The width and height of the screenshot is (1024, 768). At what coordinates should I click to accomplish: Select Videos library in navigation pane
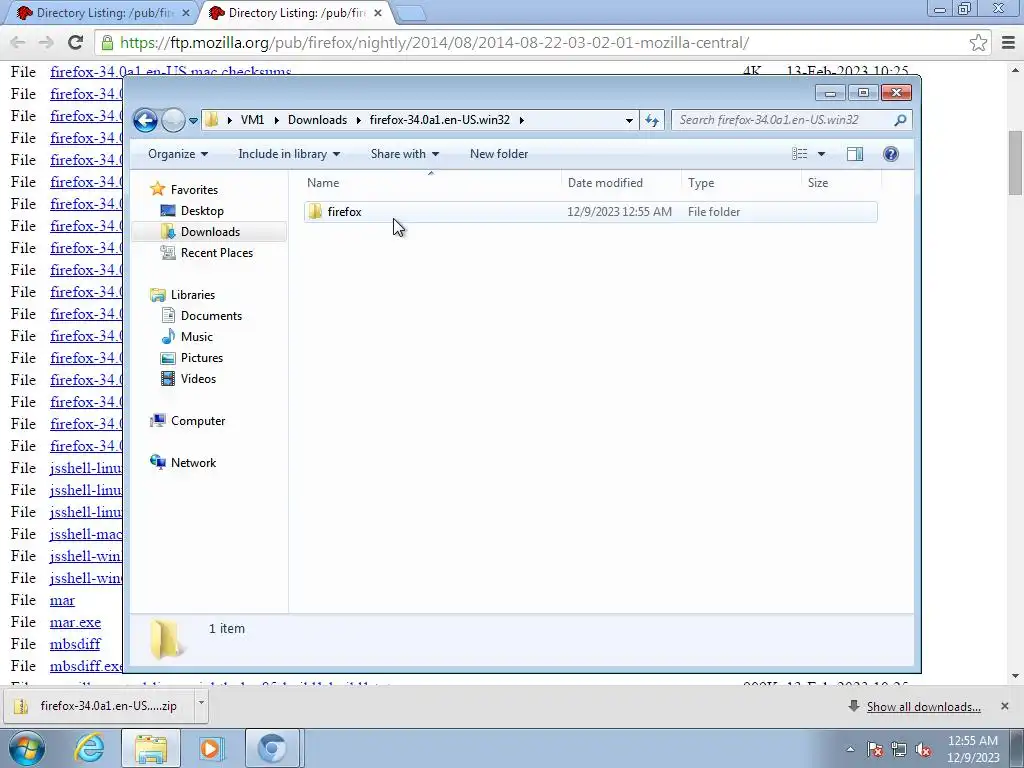coord(198,379)
